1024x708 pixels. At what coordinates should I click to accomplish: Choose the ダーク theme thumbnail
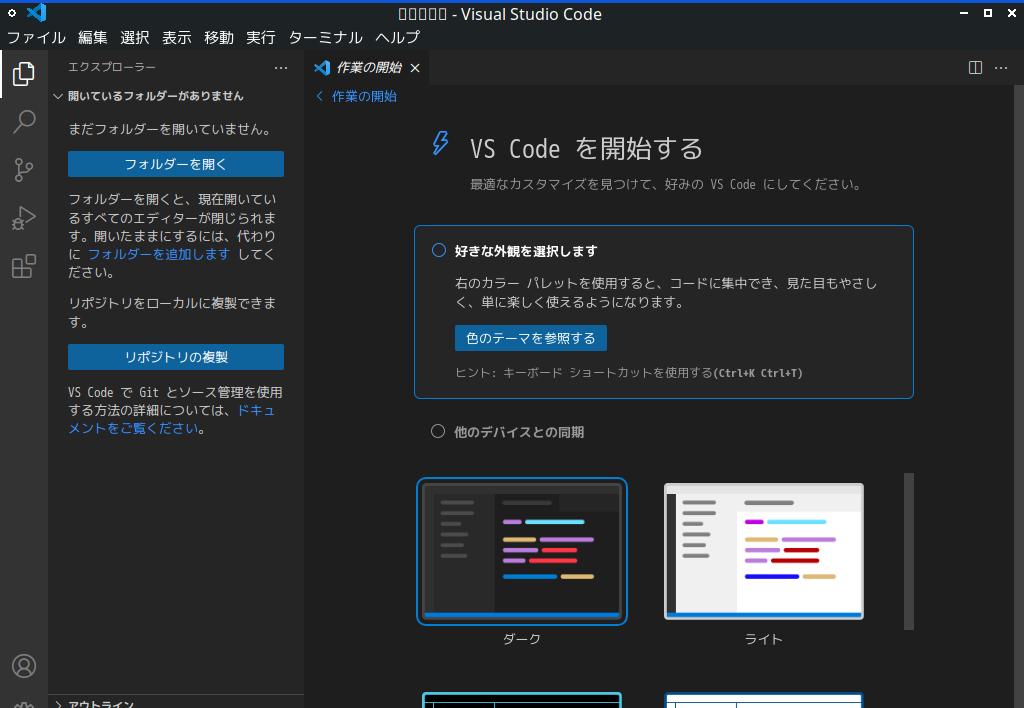(522, 551)
